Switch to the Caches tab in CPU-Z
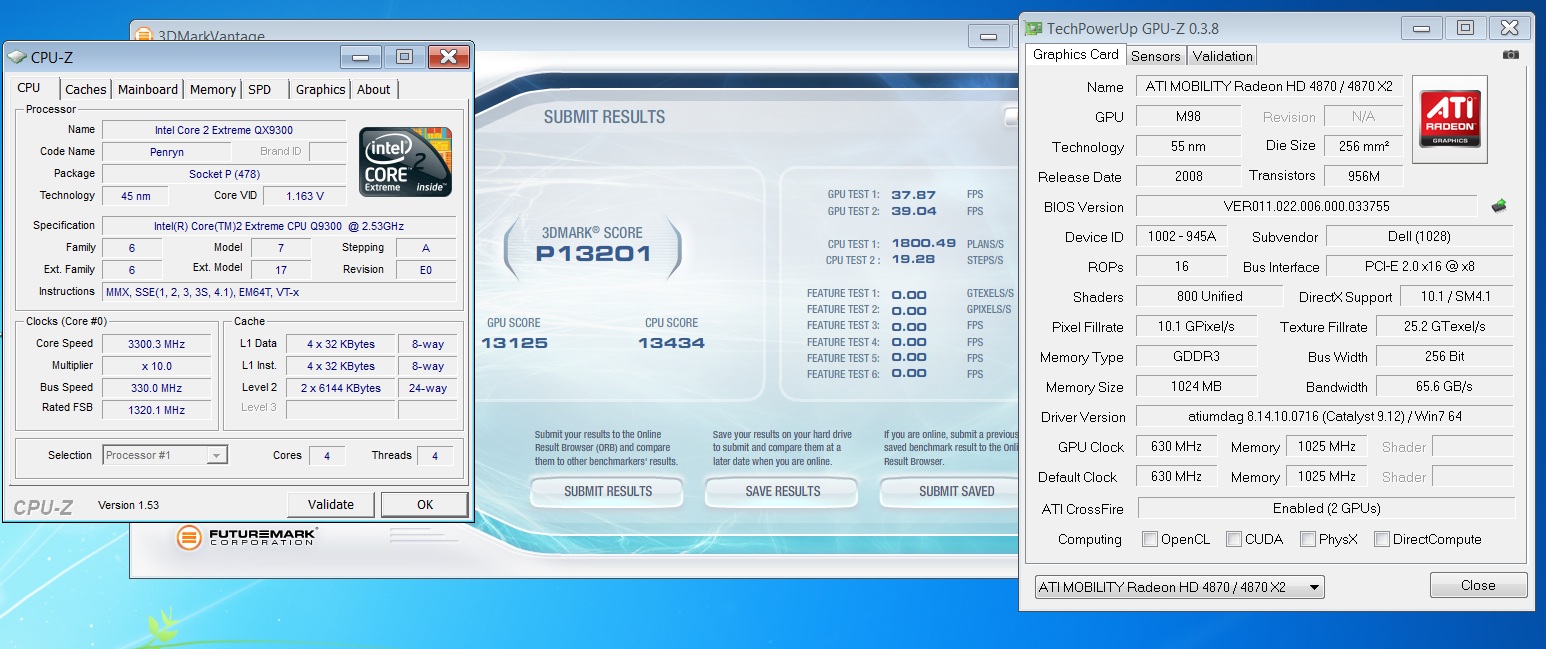The height and width of the screenshot is (649, 1546). click(86, 89)
